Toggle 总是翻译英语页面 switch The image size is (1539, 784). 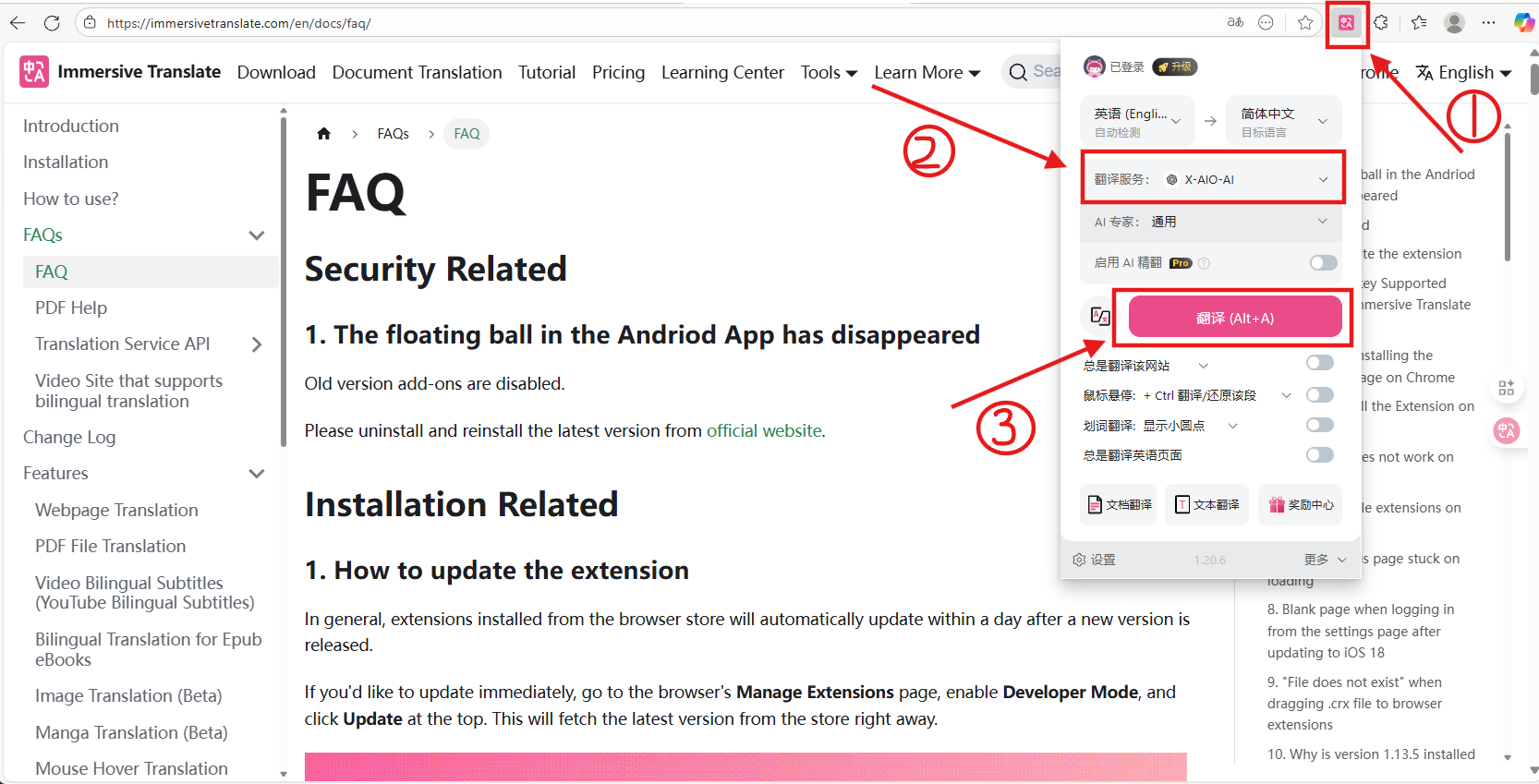click(x=1320, y=454)
